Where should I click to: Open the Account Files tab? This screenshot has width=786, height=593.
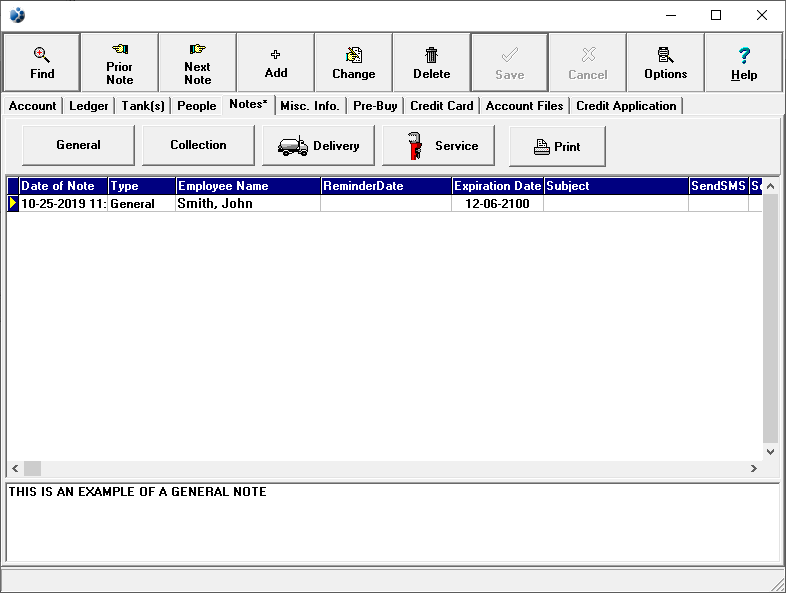click(524, 106)
